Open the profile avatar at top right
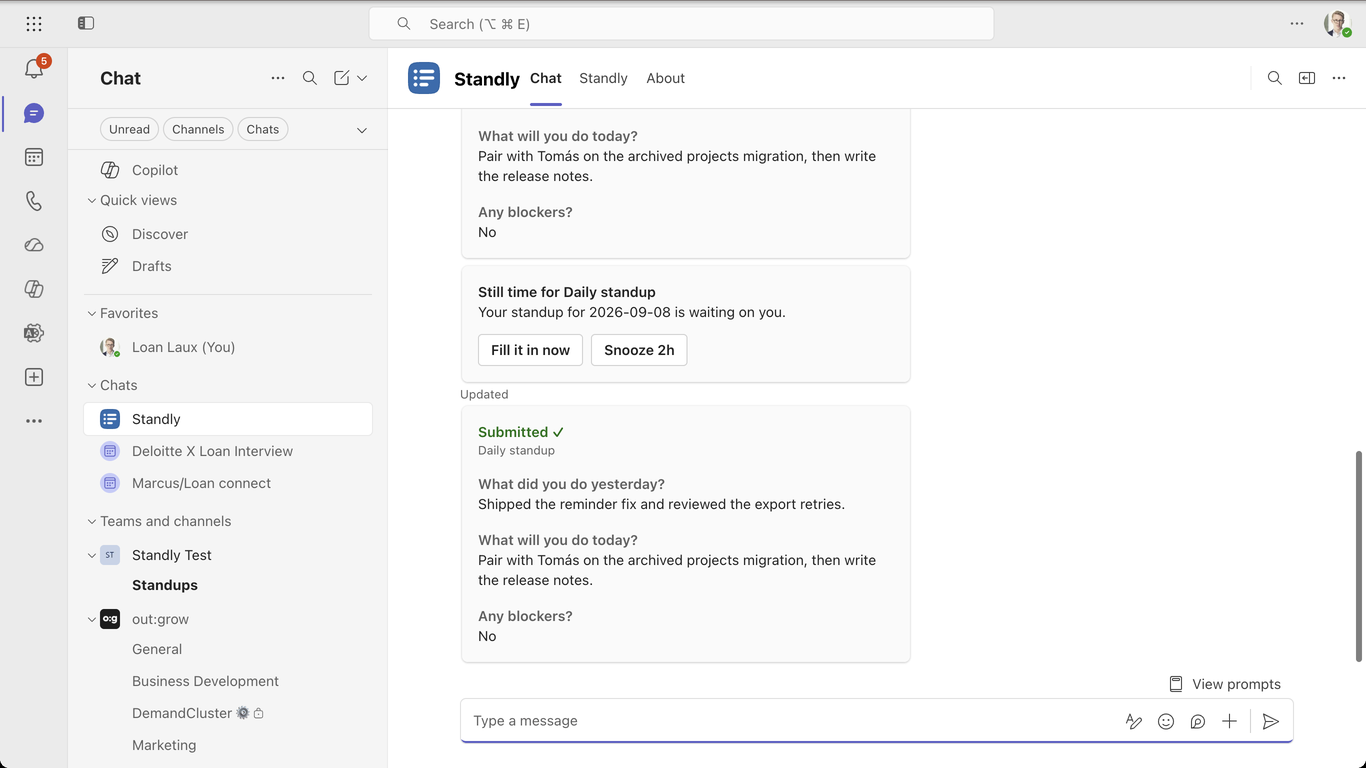 (1337, 24)
